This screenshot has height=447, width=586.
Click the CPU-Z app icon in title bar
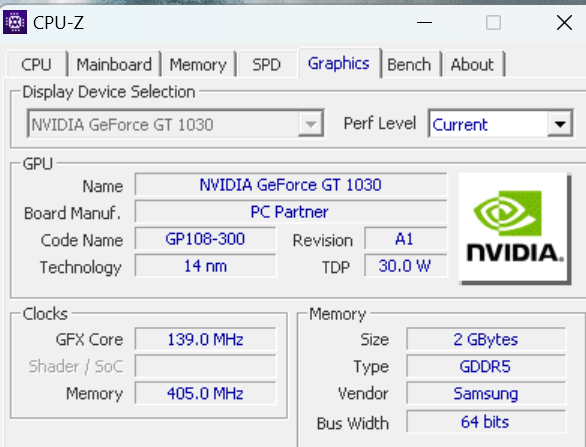(15, 22)
